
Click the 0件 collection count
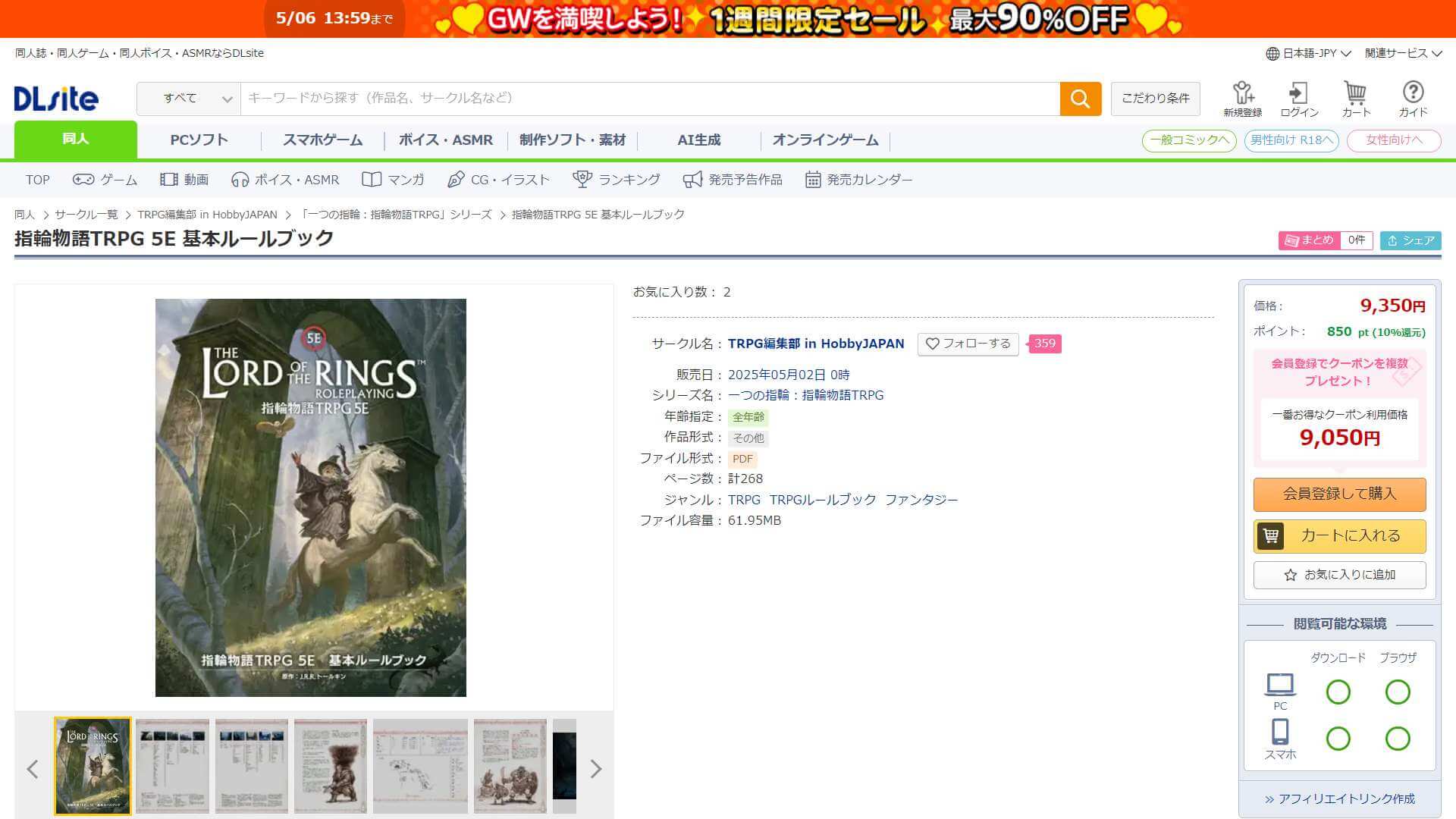(1357, 240)
